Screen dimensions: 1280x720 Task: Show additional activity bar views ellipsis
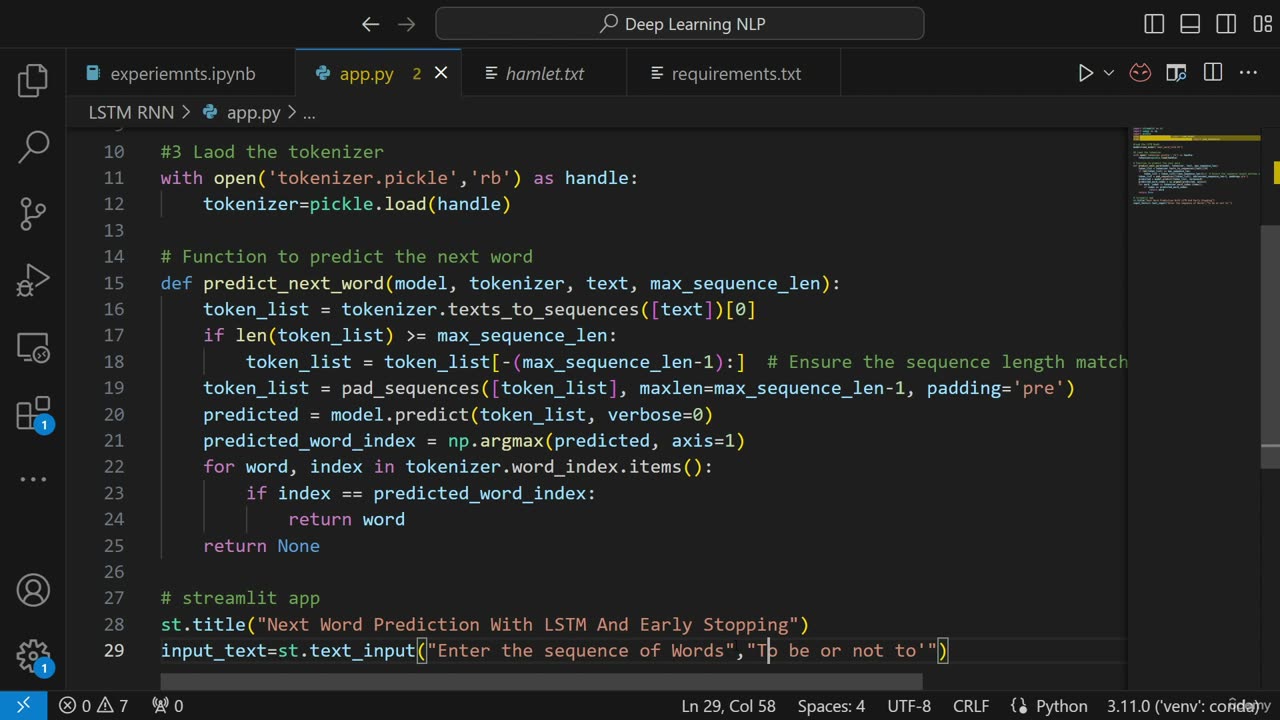coord(33,479)
